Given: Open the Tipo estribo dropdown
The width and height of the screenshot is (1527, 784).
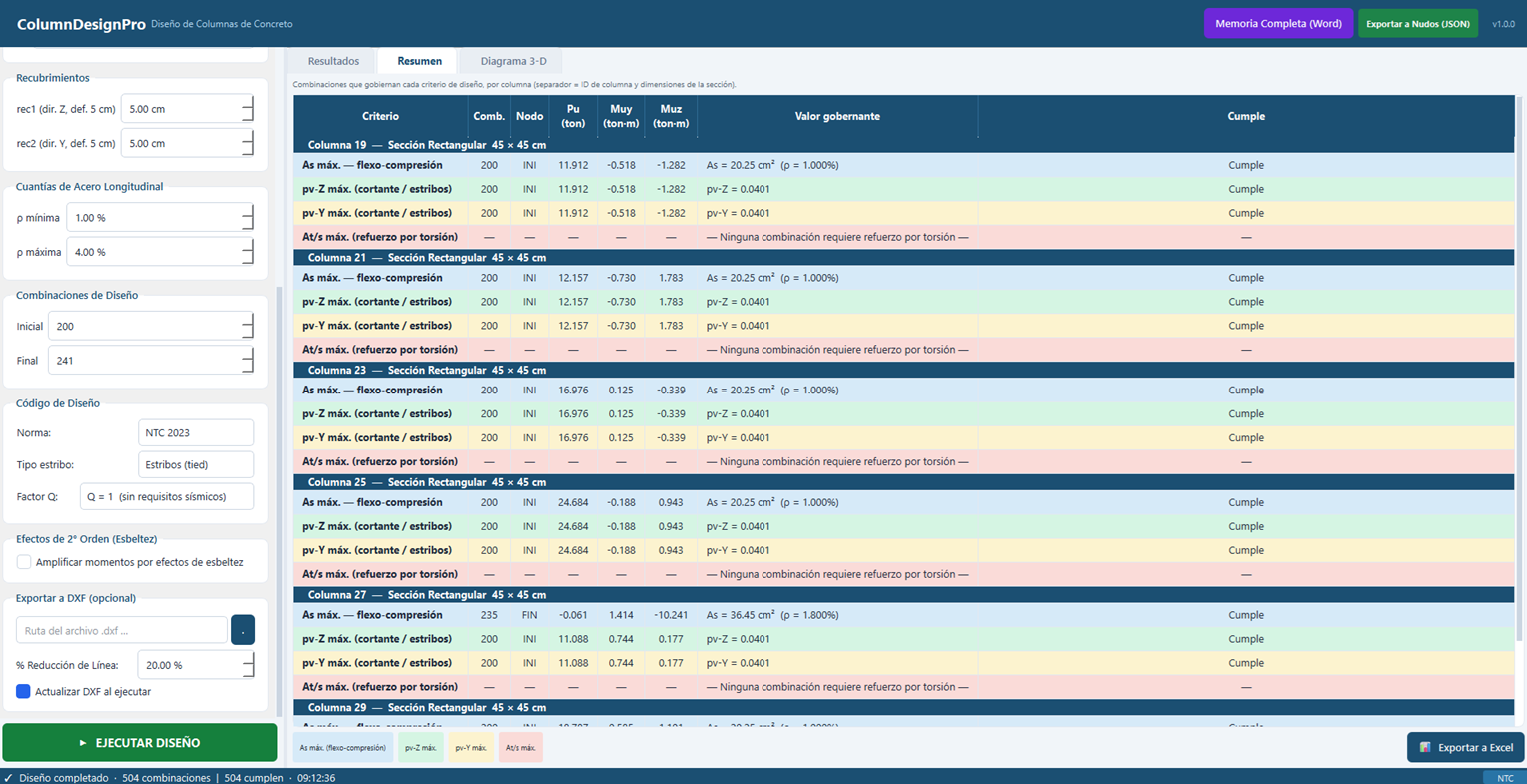Looking at the screenshot, I should pos(196,465).
